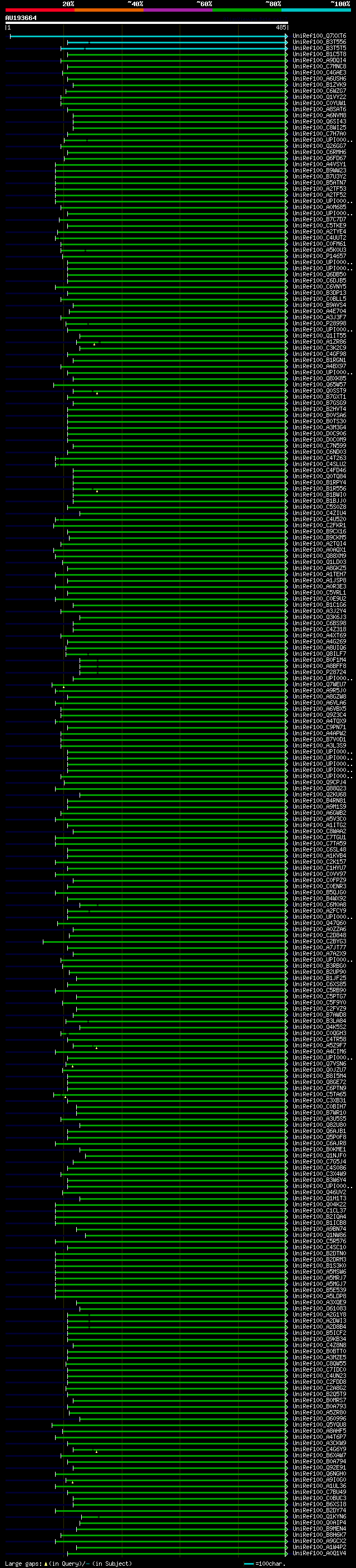Click the UniRef100_Q6S143 label

coord(319,122)
